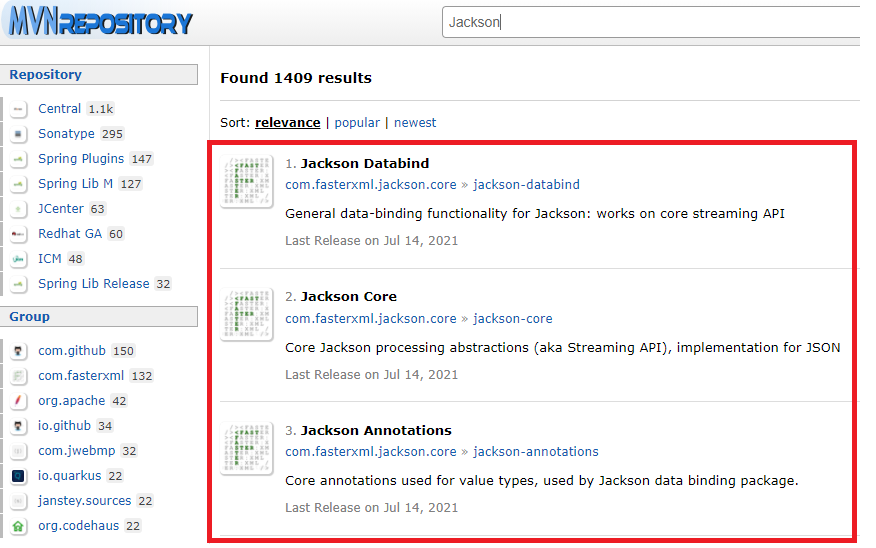Click the janstey.sources group icon

18,501
